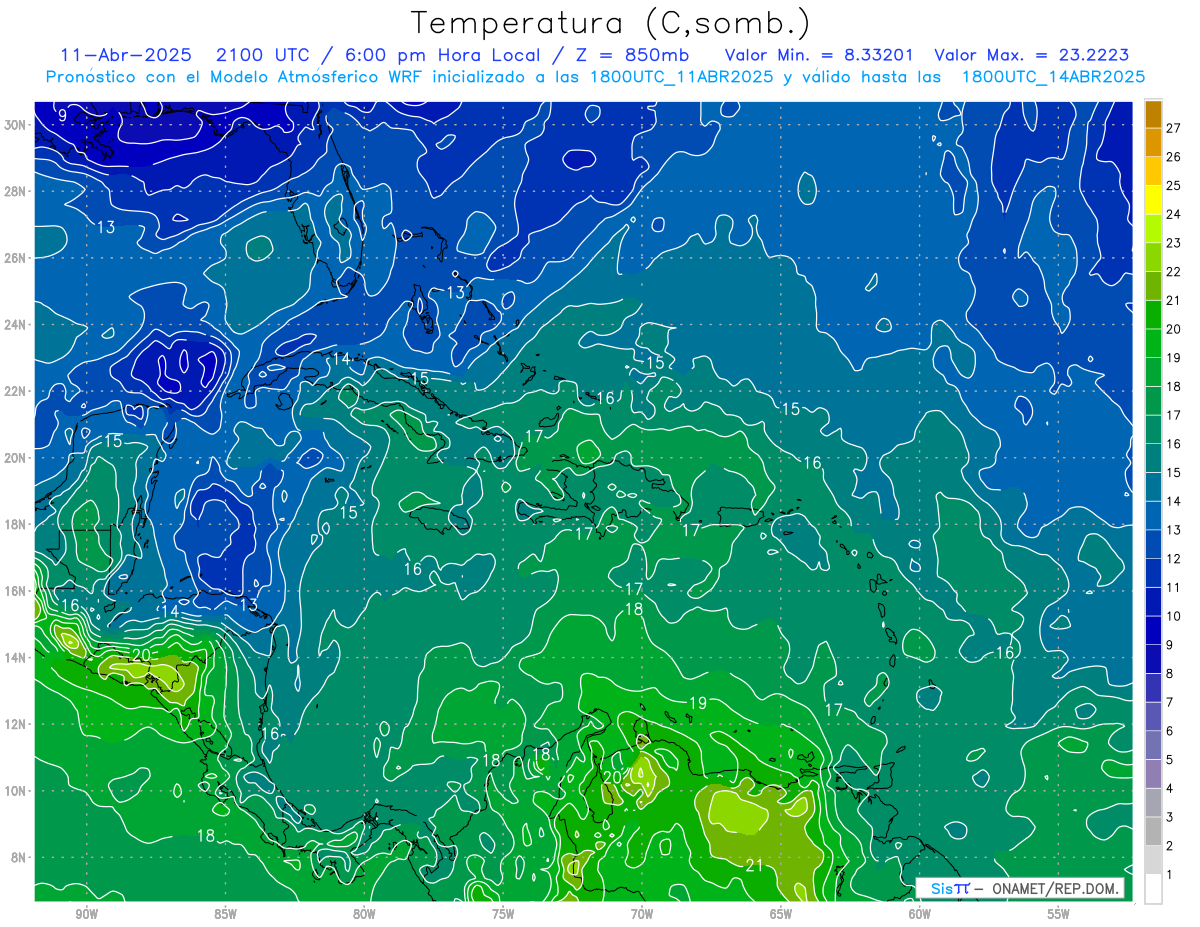Image resolution: width=1200 pixels, height=927 pixels.
Task: Pick the light green swatch between 22 and 23
Action: click(x=1153, y=256)
